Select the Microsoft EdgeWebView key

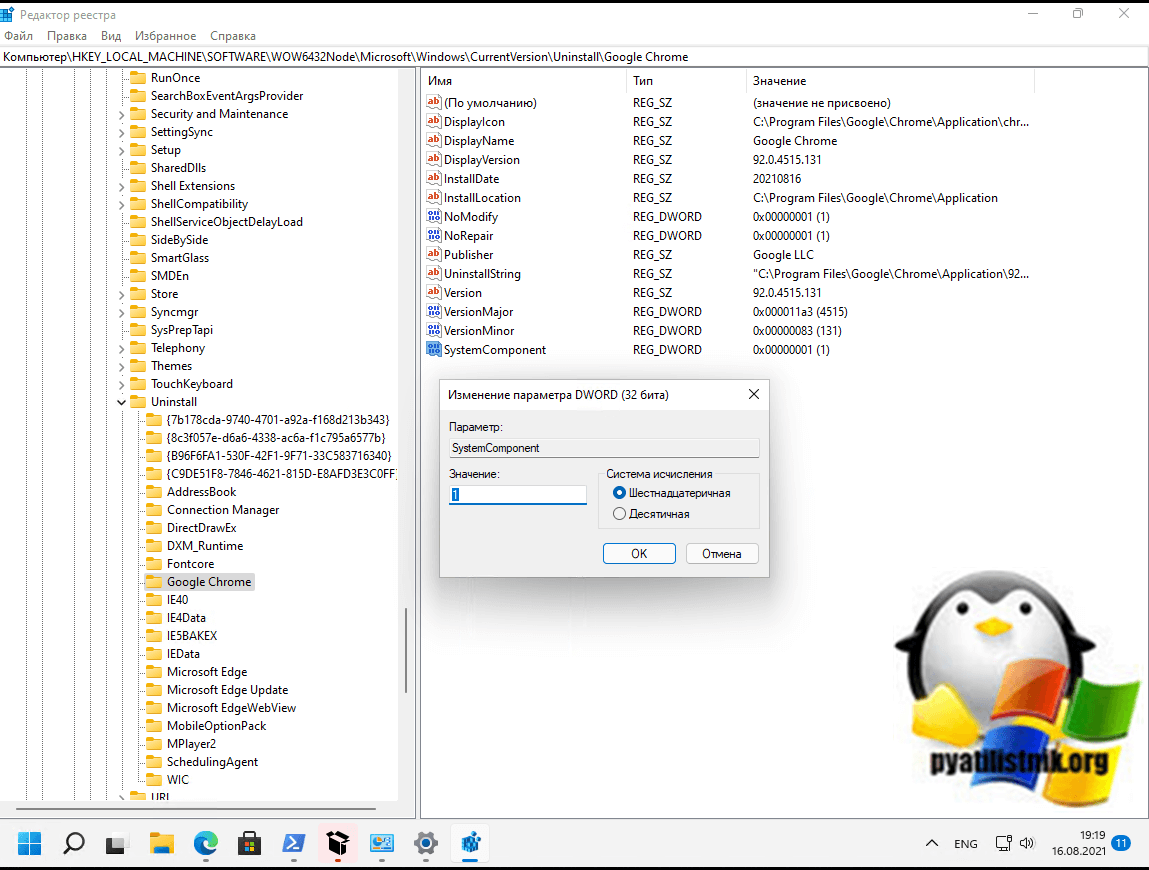point(231,708)
